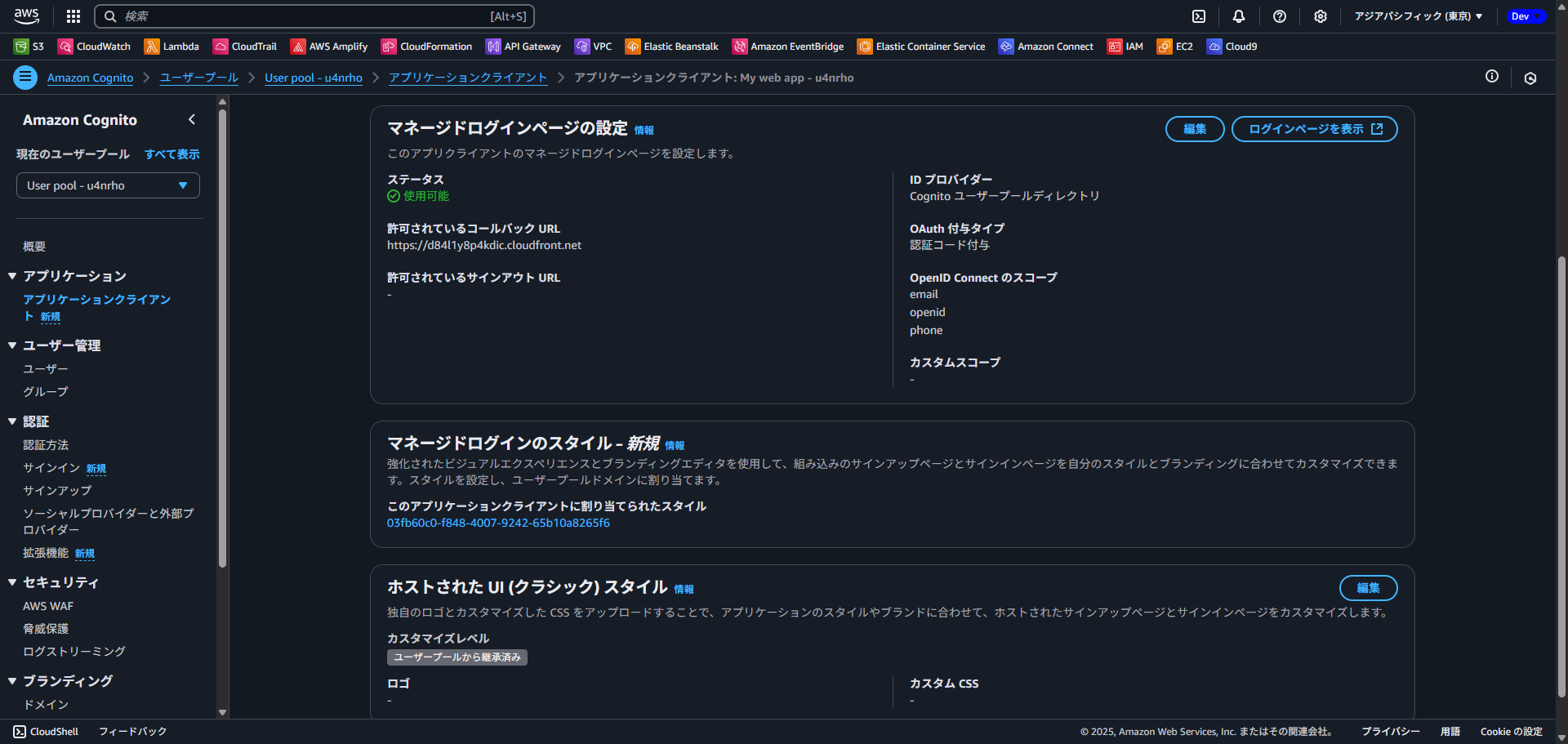Select サインイン in the sidebar
This screenshot has height=744, width=1568.
pos(51,468)
